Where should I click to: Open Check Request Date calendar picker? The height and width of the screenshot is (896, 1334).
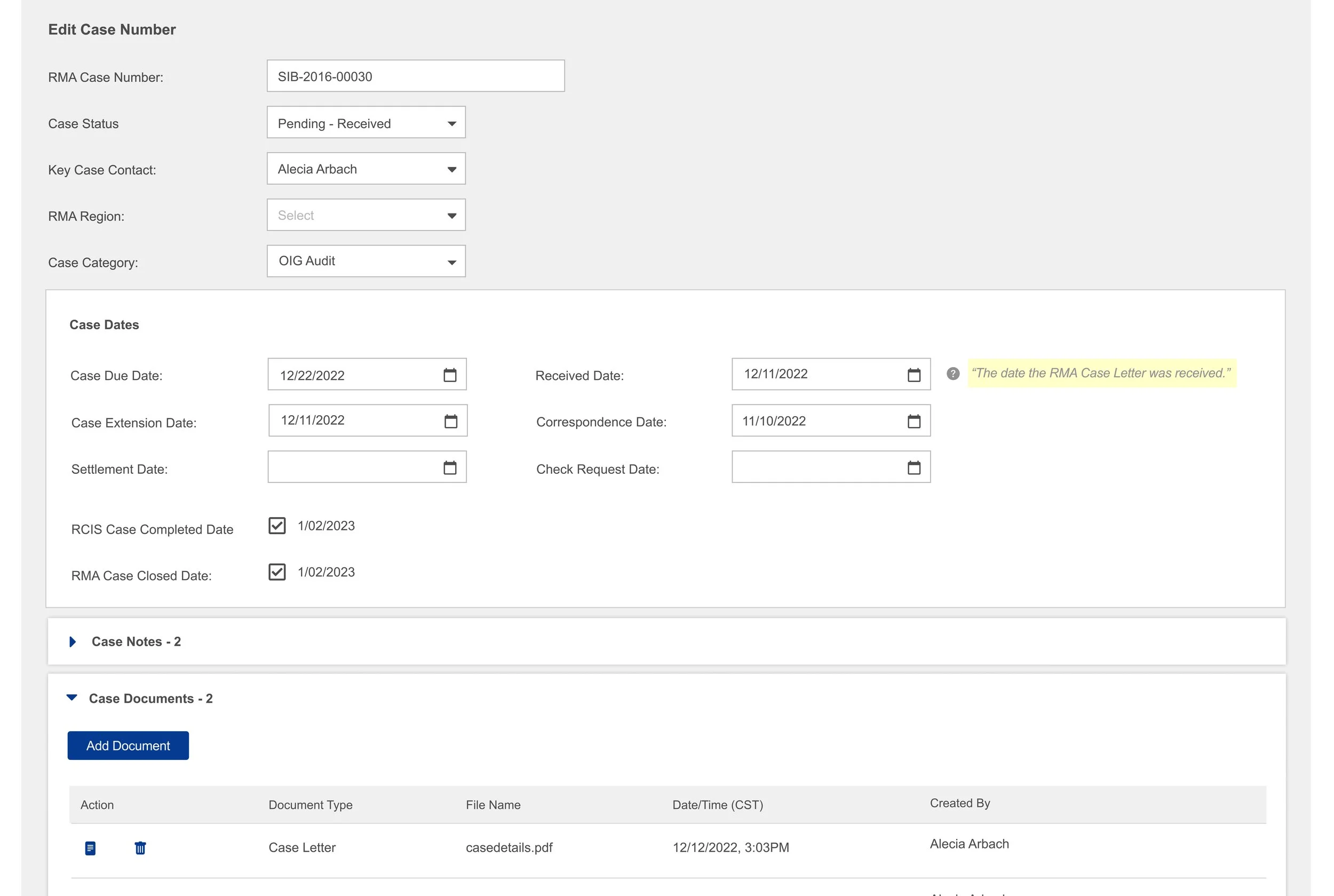pyautogui.click(x=914, y=467)
